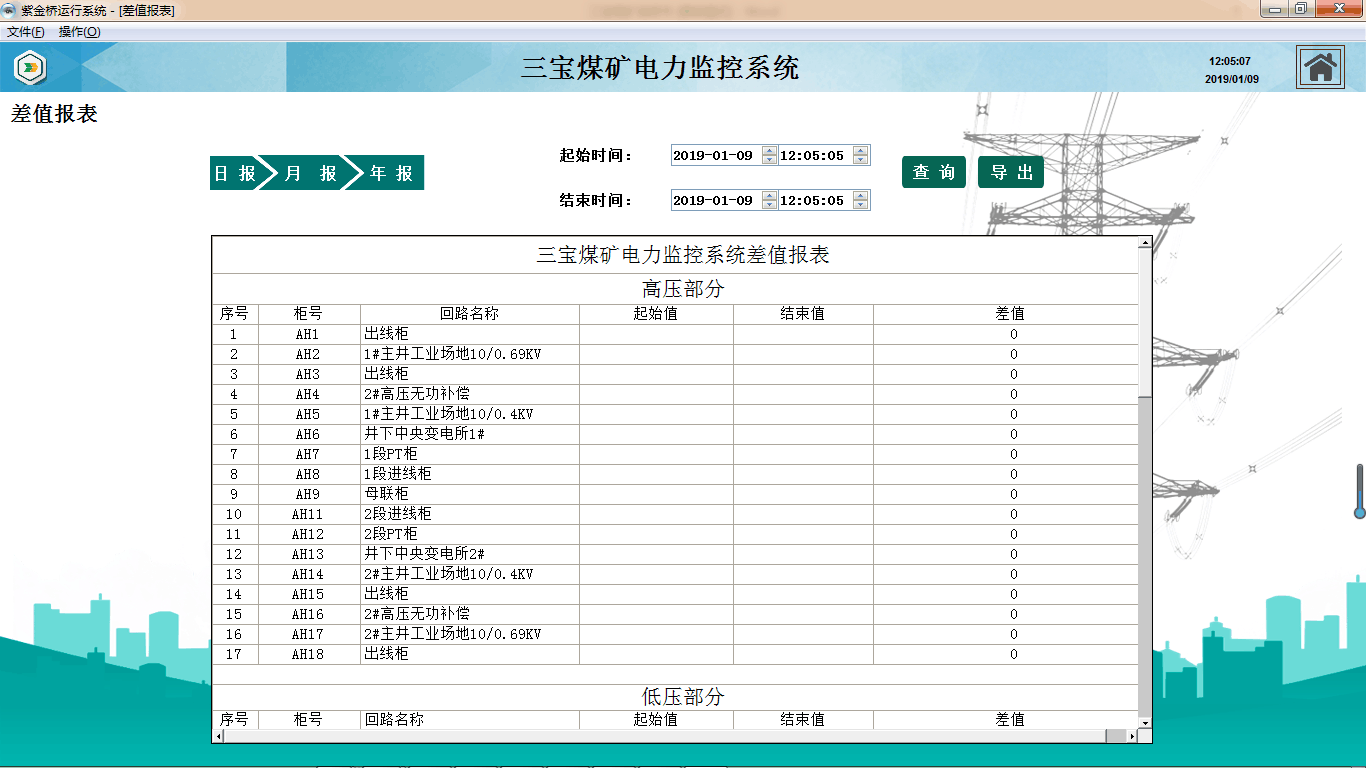
Task: Click the thermometer slider on the right edge
Action: pos(1359,491)
